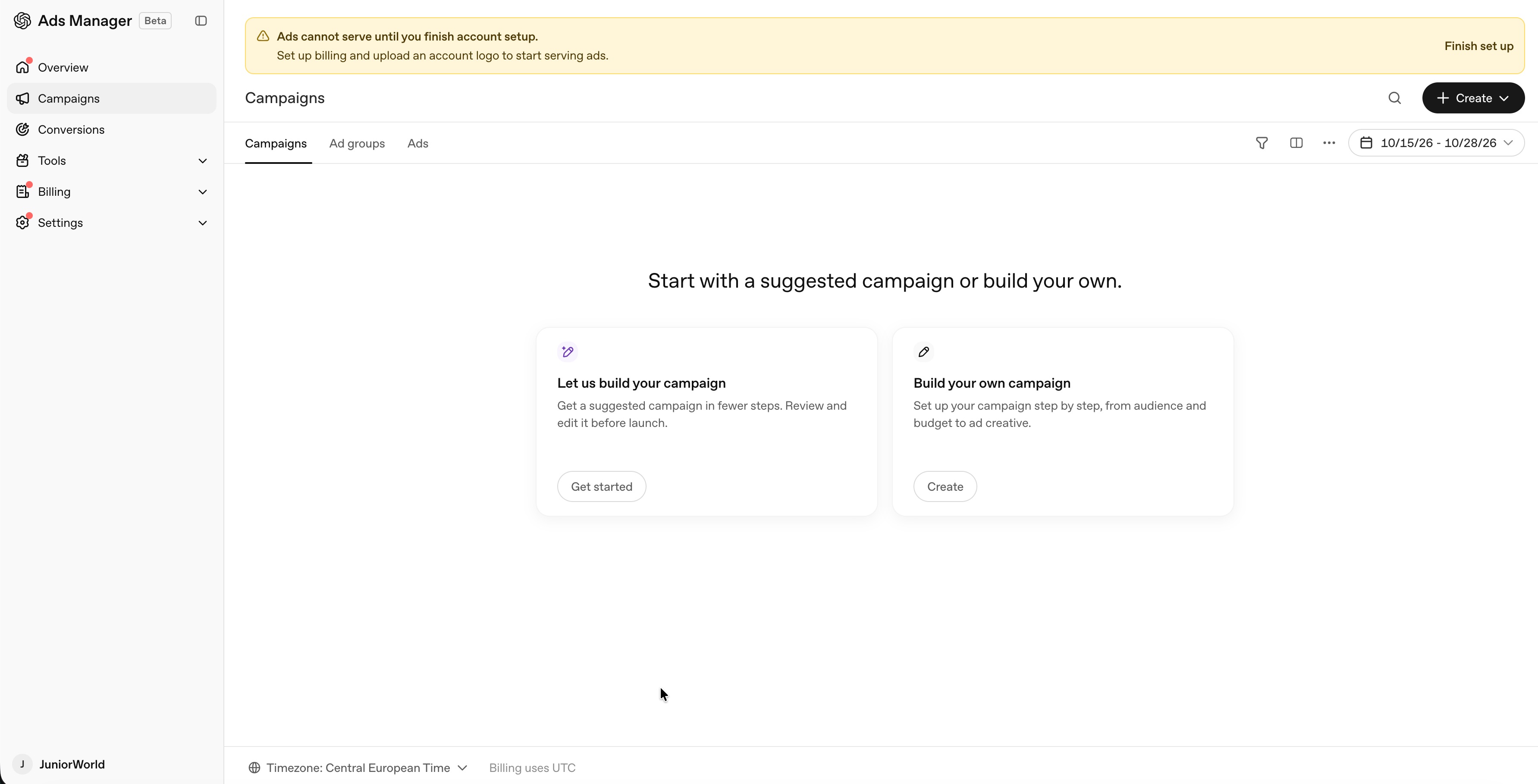The height and width of the screenshot is (784, 1538).
Task: Open the Overview home icon
Action: (x=23, y=67)
